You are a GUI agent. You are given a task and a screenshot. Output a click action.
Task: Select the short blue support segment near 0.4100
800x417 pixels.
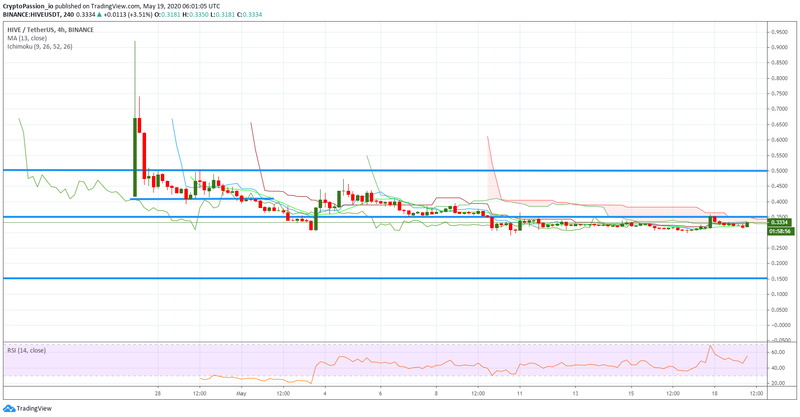click(203, 199)
